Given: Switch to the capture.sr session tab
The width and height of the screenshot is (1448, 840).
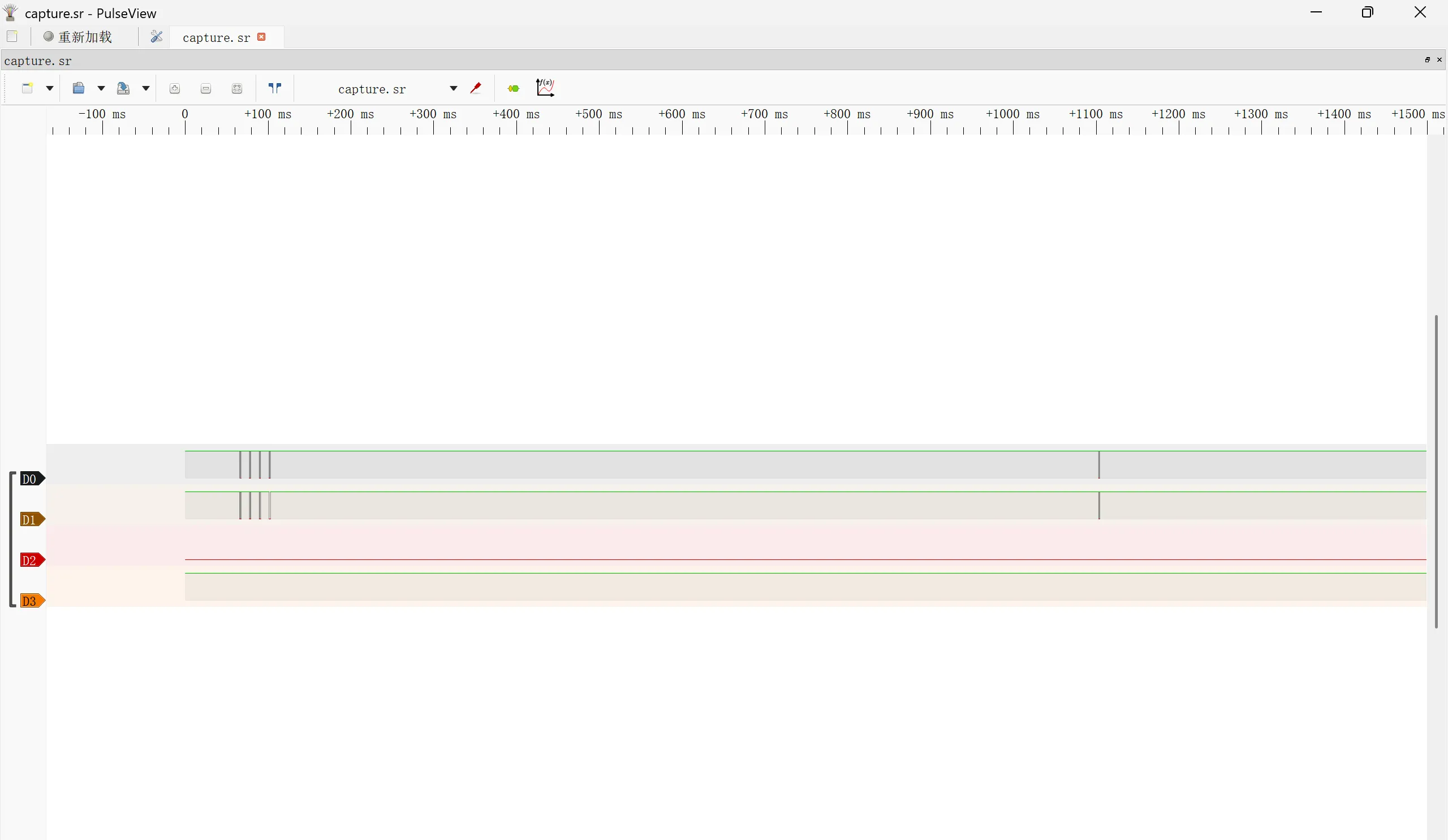Looking at the screenshot, I should coord(216,38).
